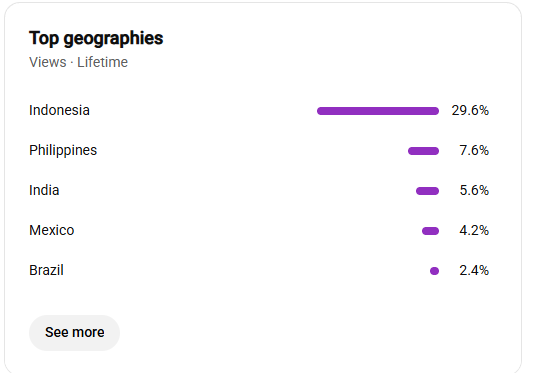Select the Brazil country label
The width and height of the screenshot is (537, 373).
pos(46,270)
